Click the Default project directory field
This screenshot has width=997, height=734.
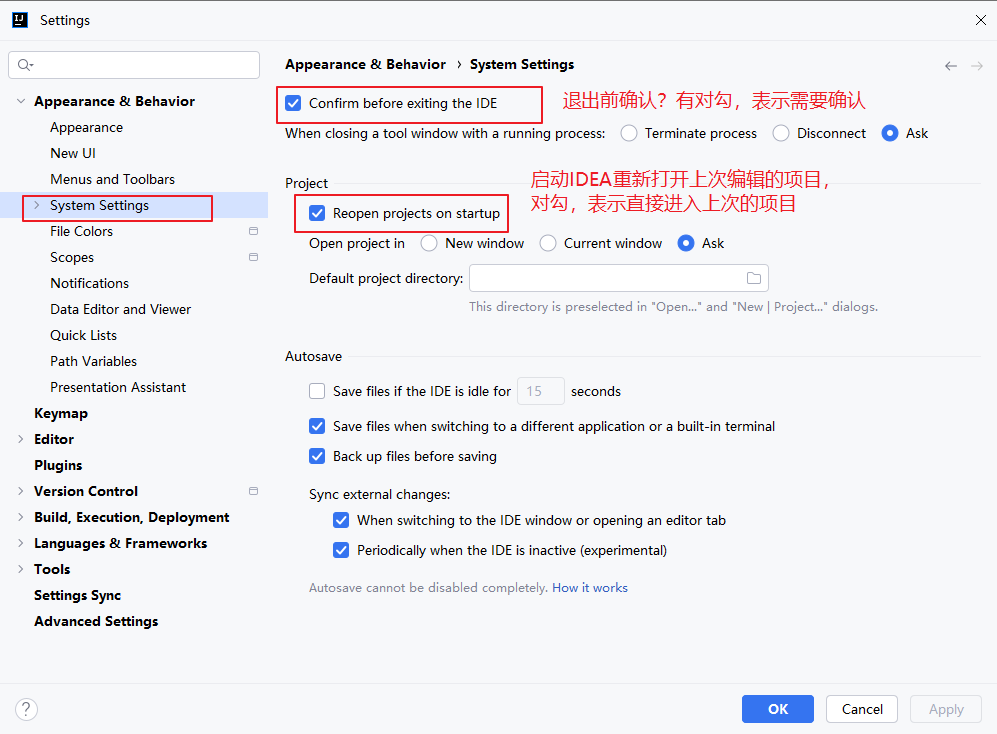pos(619,278)
